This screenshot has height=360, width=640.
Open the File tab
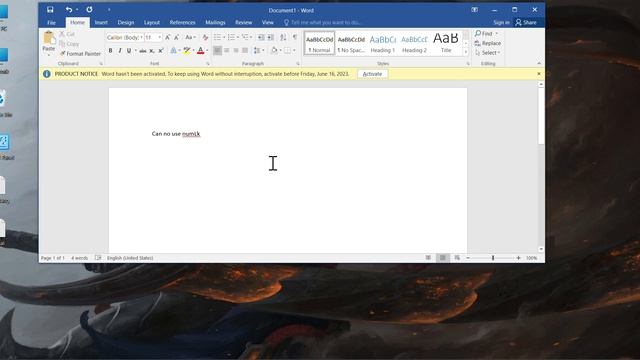point(51,22)
